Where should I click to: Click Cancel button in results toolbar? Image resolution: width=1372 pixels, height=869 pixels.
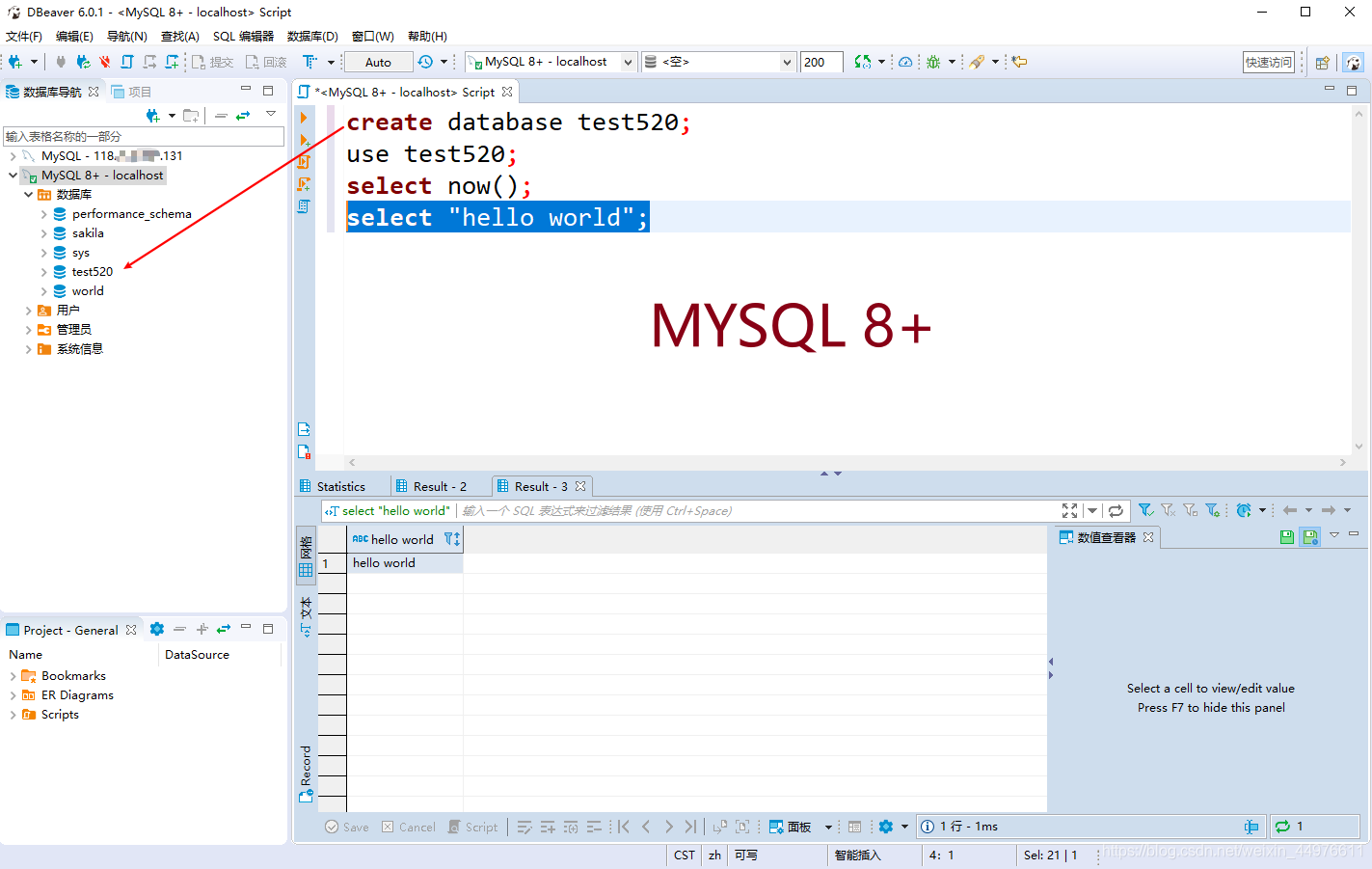[x=409, y=827]
